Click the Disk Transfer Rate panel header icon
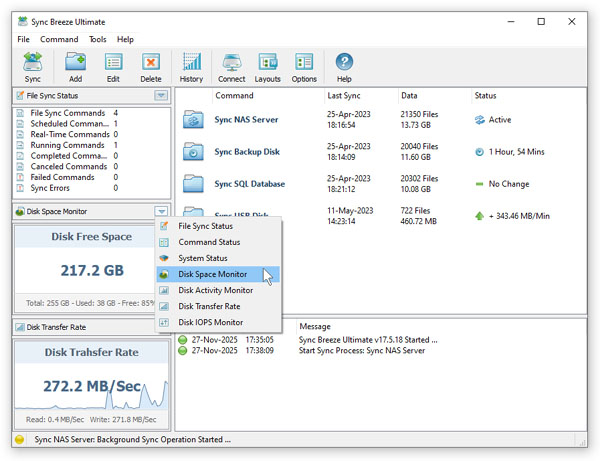This screenshot has height=461, width=600. click(x=20, y=327)
